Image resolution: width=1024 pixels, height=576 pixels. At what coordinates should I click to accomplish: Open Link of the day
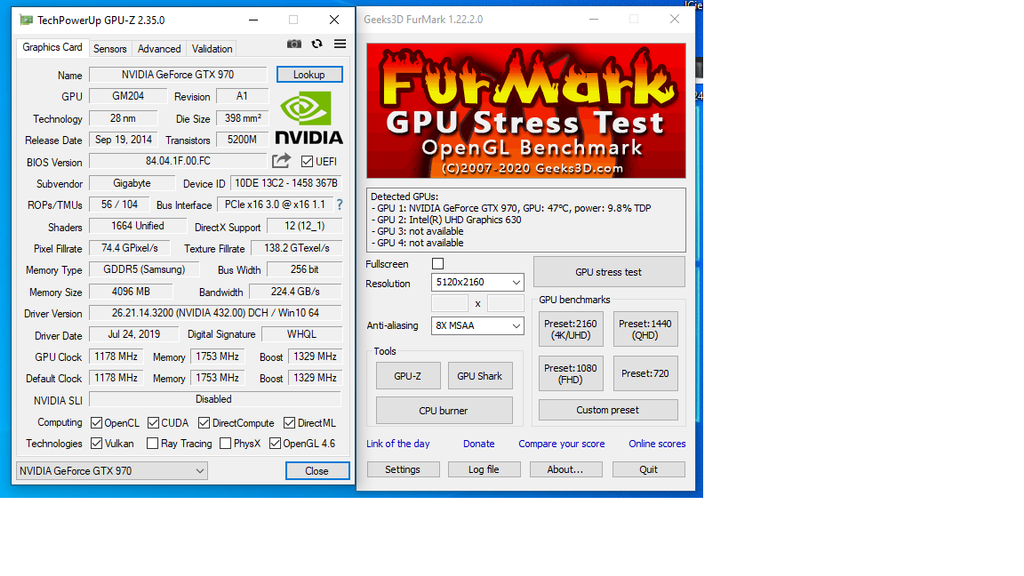398,443
